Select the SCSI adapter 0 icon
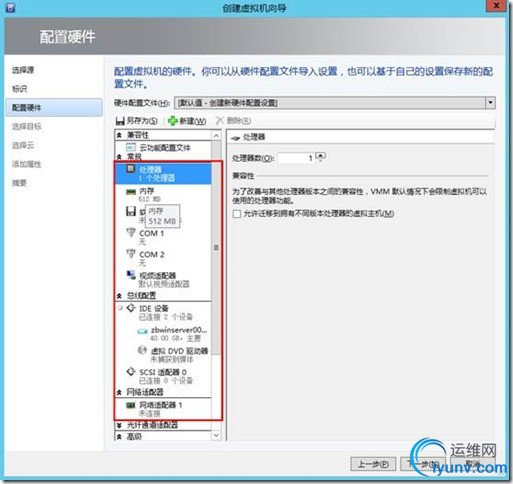This screenshot has width=513, height=484. pos(131,372)
